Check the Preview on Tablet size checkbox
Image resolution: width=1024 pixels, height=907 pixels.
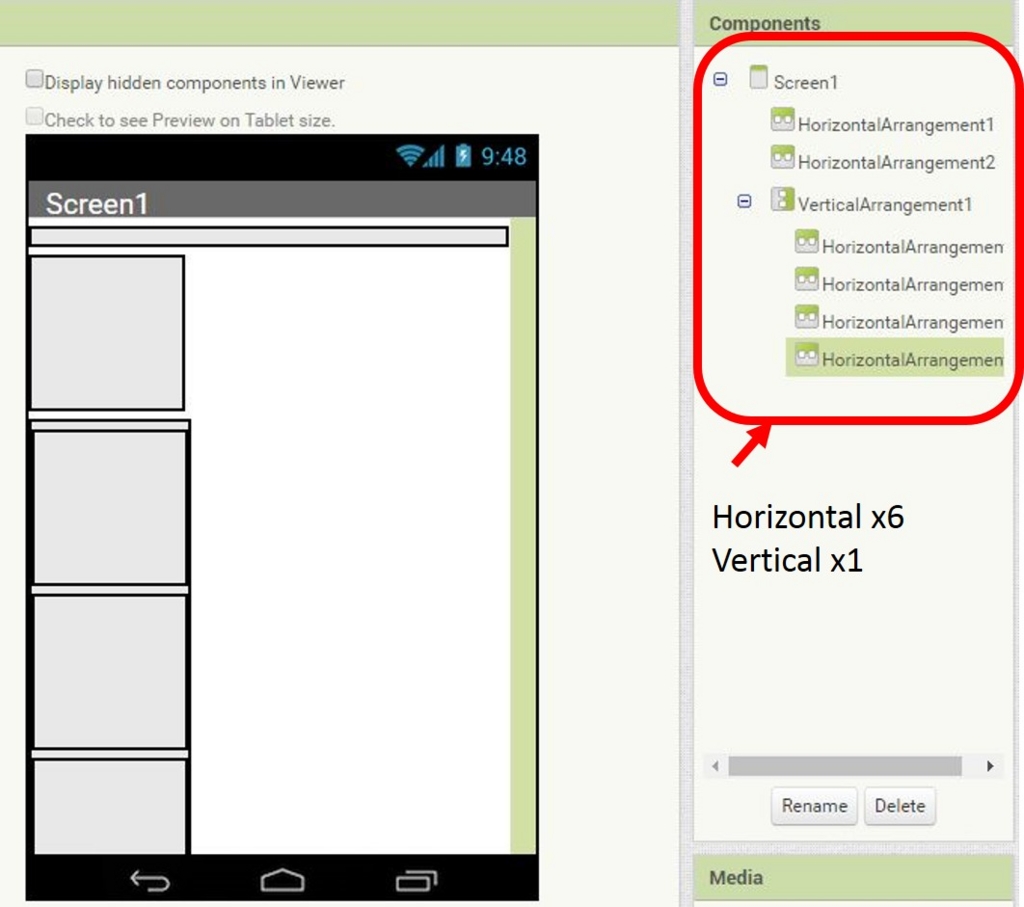[x=35, y=116]
